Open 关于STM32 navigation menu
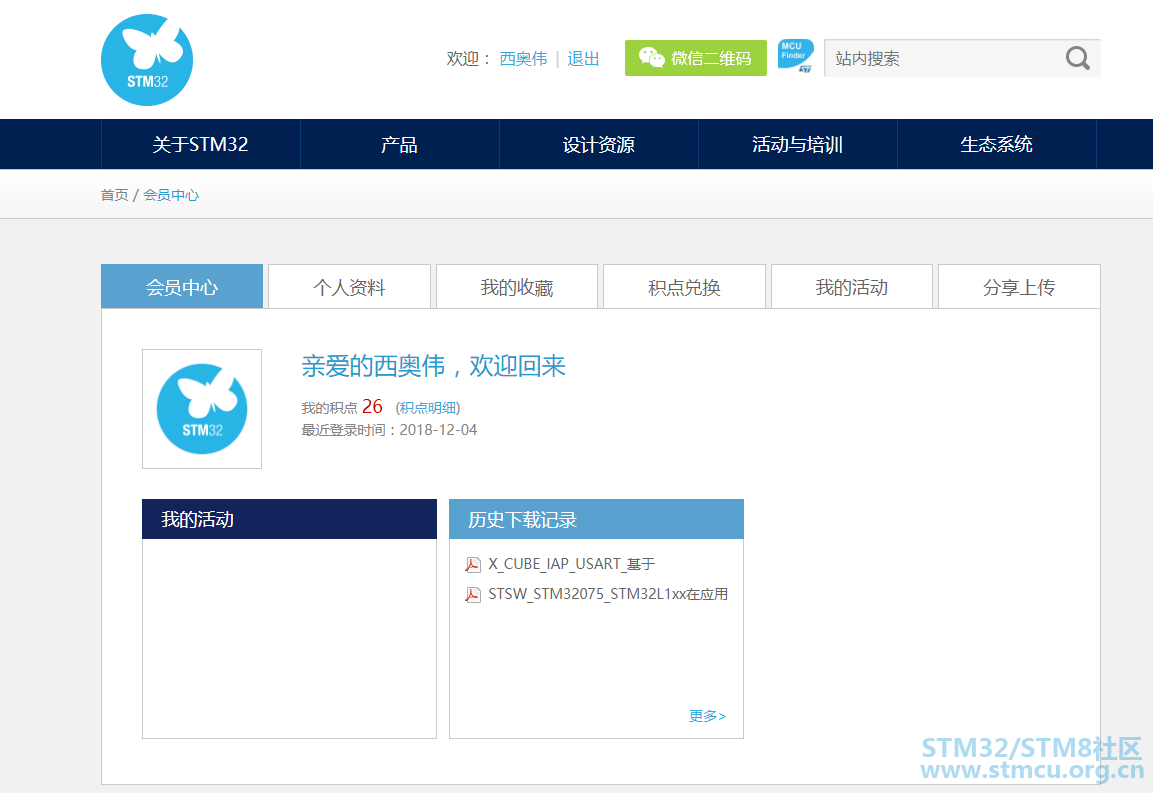The image size is (1153, 793). point(201,144)
